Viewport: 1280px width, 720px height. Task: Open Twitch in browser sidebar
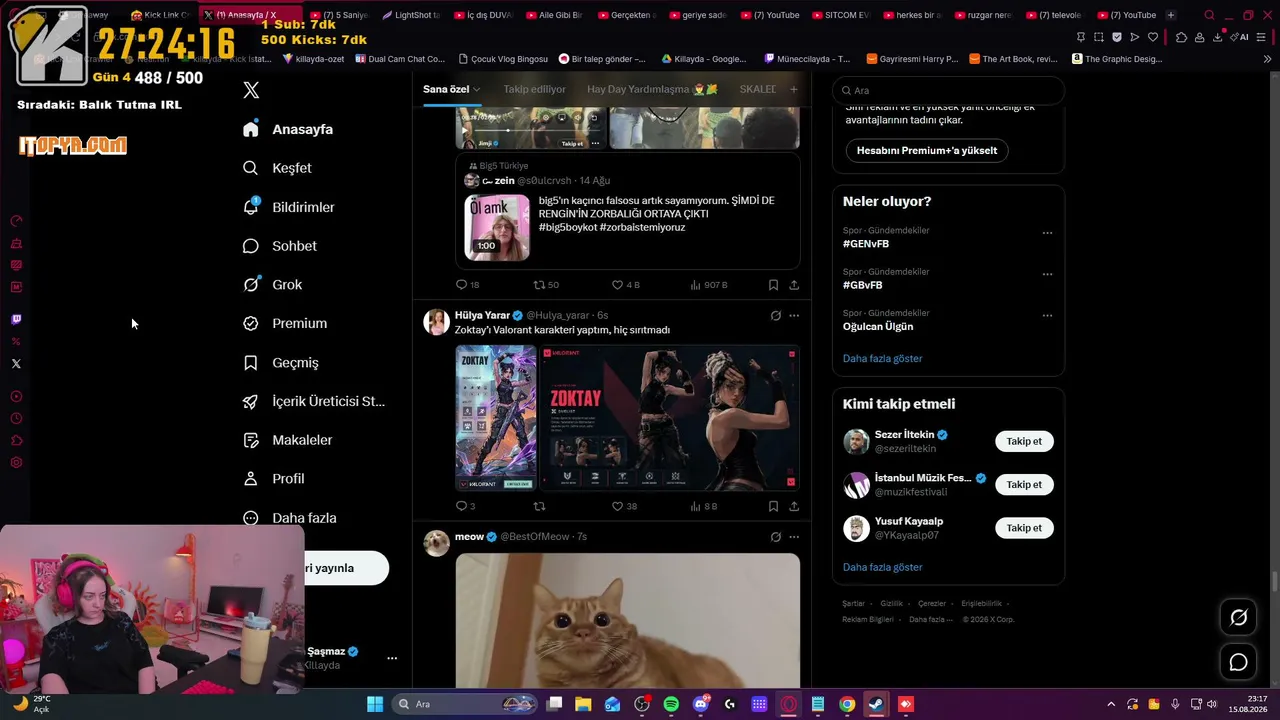pyautogui.click(x=16, y=320)
